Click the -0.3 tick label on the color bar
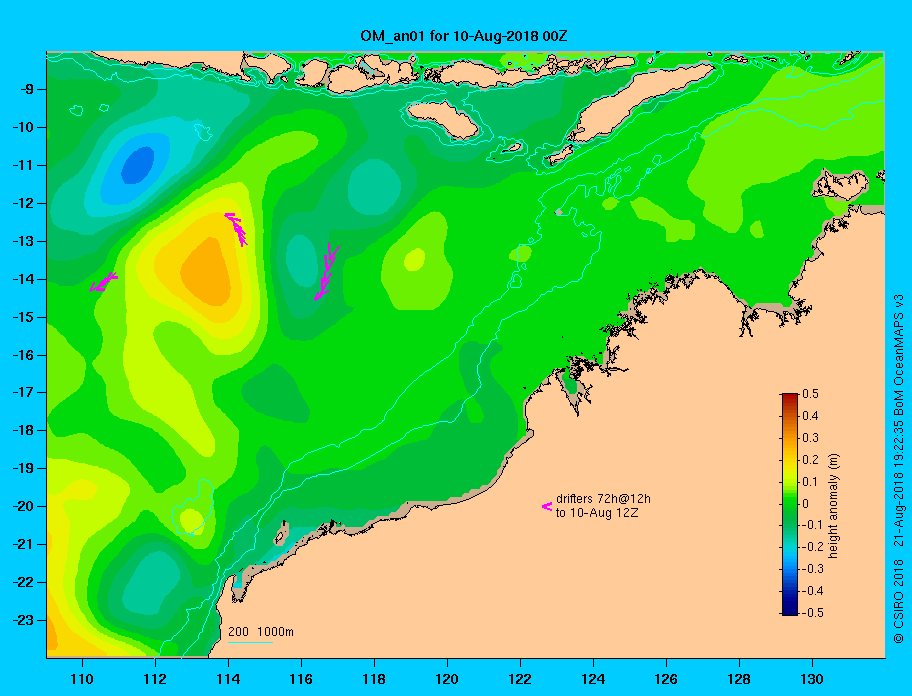The width and height of the screenshot is (912, 696). click(x=813, y=569)
